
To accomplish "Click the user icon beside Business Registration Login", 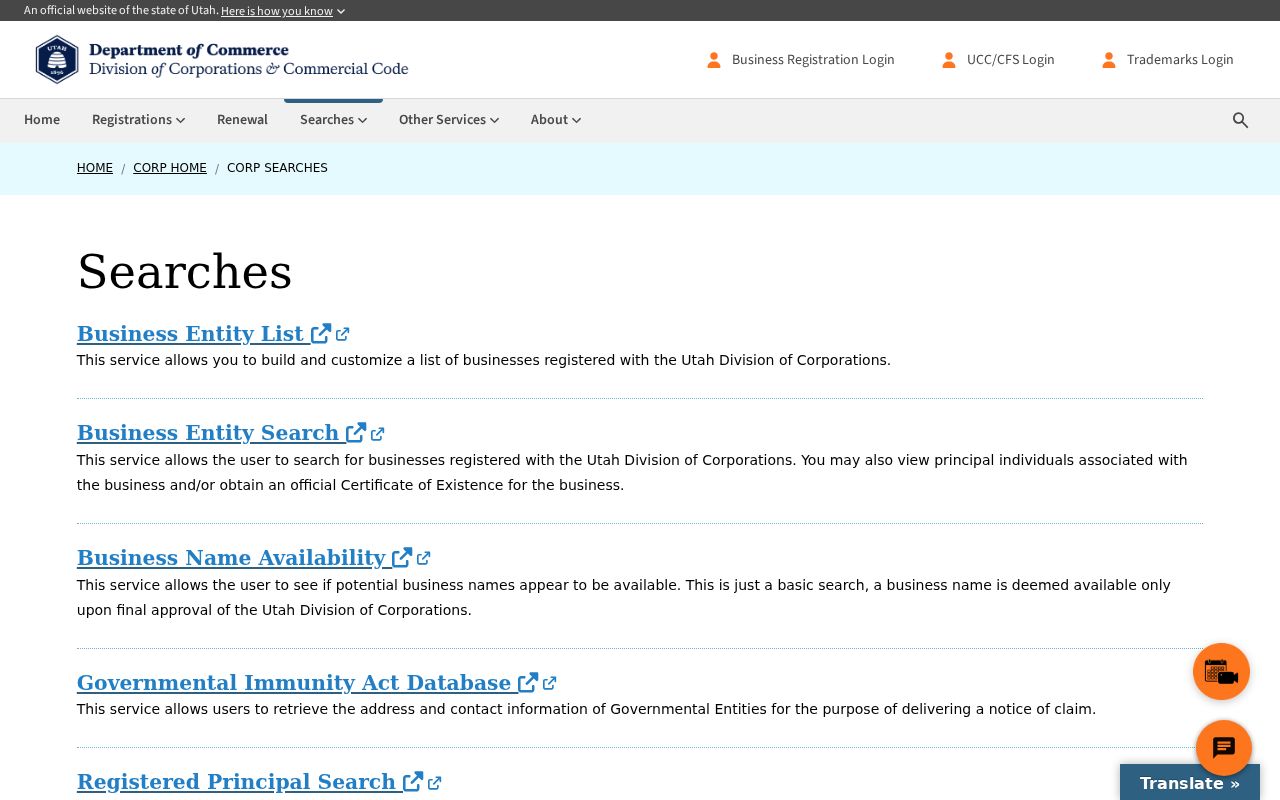I will tap(714, 60).
